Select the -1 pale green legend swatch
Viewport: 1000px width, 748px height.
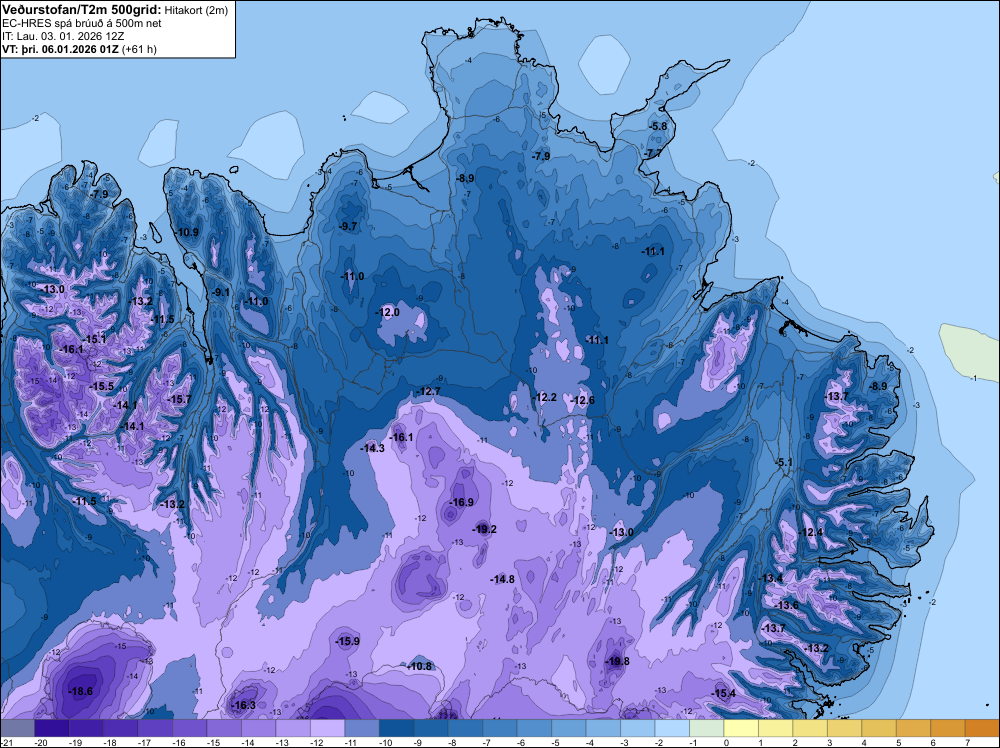[706, 728]
